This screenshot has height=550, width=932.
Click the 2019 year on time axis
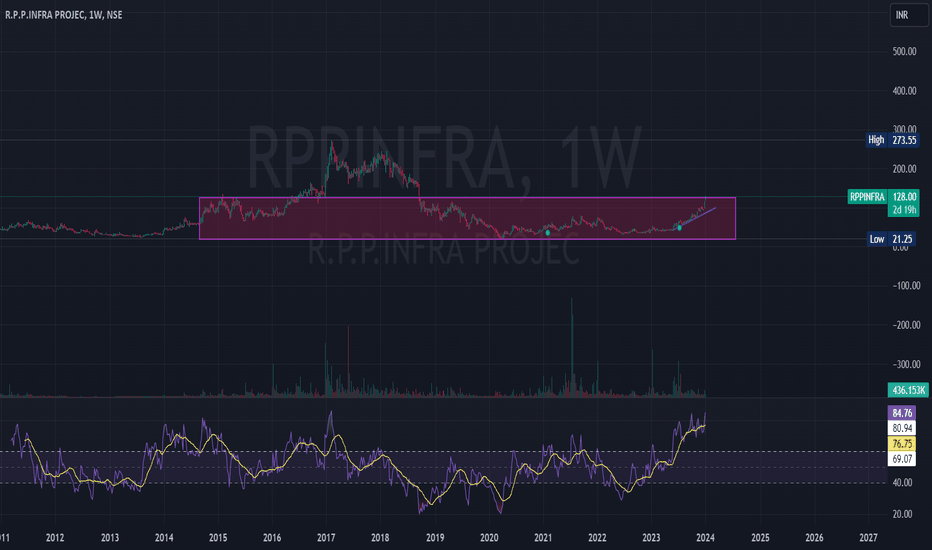435,538
